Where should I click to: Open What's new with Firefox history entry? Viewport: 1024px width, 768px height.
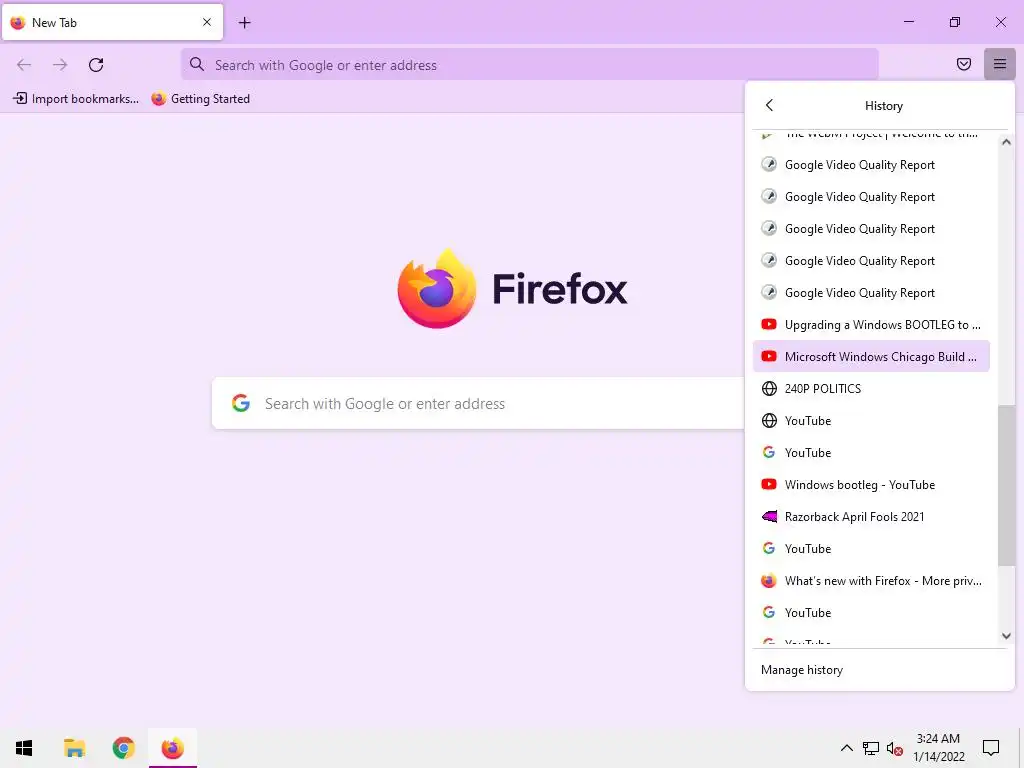[871, 581]
